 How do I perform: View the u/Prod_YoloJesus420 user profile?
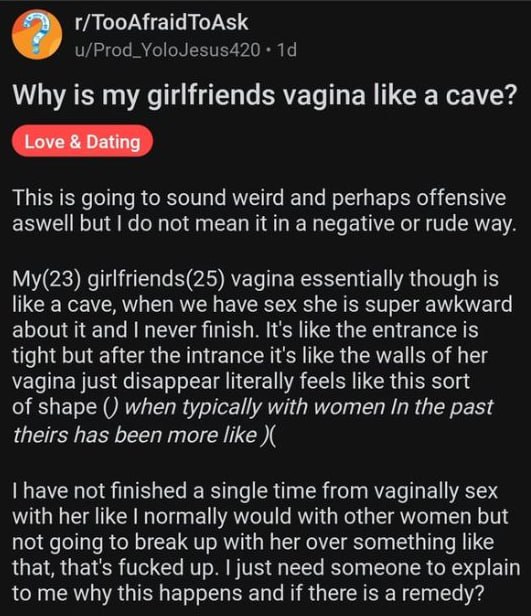pos(167,50)
